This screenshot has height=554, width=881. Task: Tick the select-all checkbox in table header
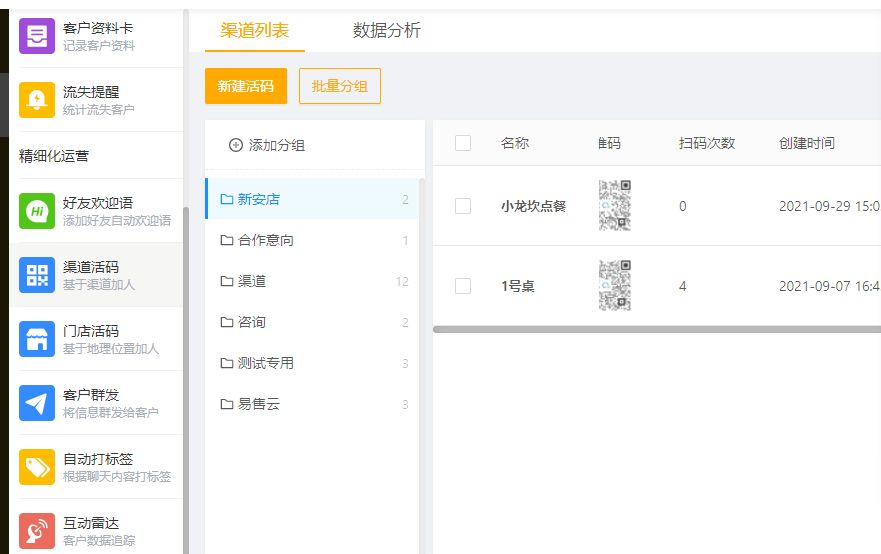click(x=463, y=143)
